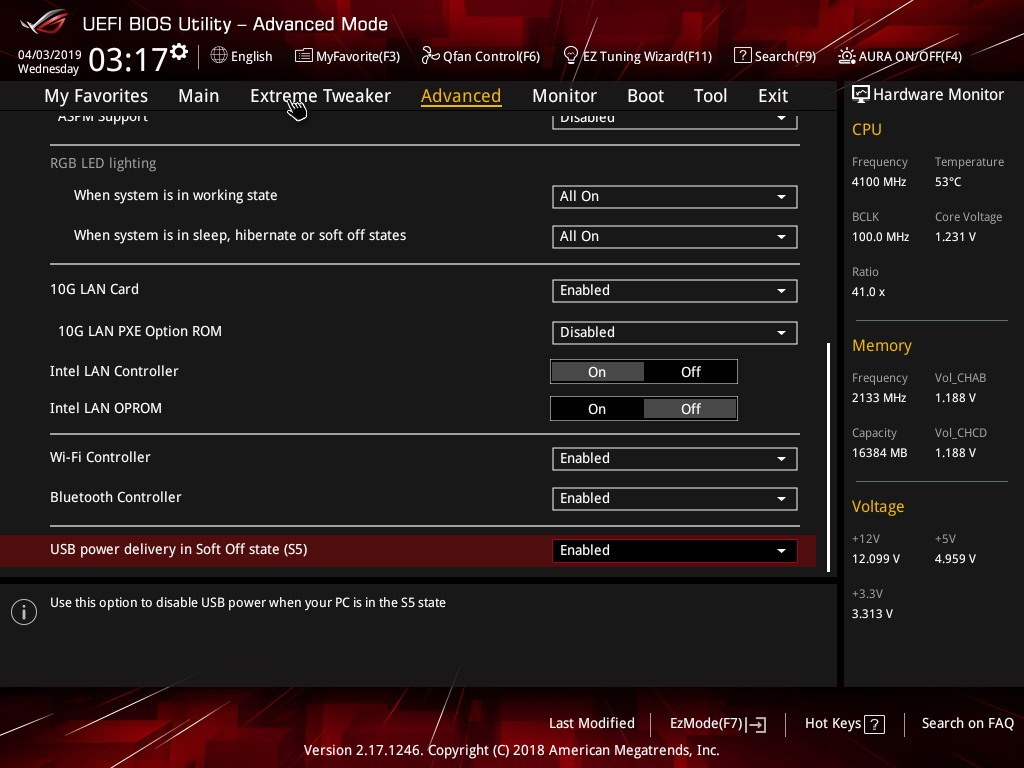Open 10G LAN PXE Option ROM dropdown
The image size is (1024, 768).
(674, 332)
